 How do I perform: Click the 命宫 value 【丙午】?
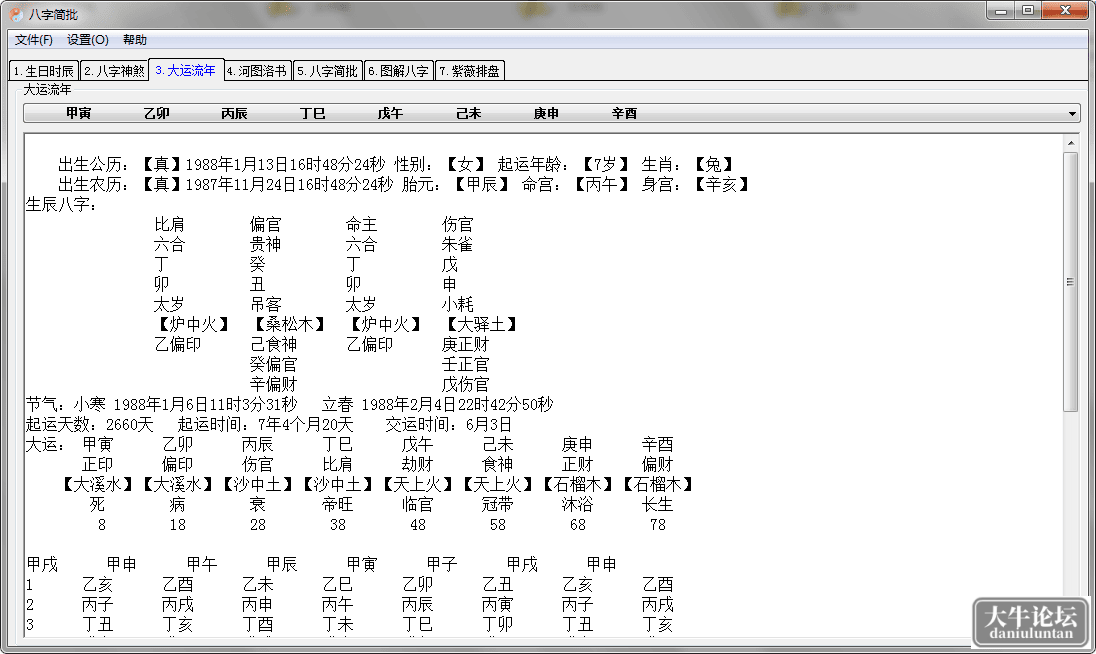[601, 184]
